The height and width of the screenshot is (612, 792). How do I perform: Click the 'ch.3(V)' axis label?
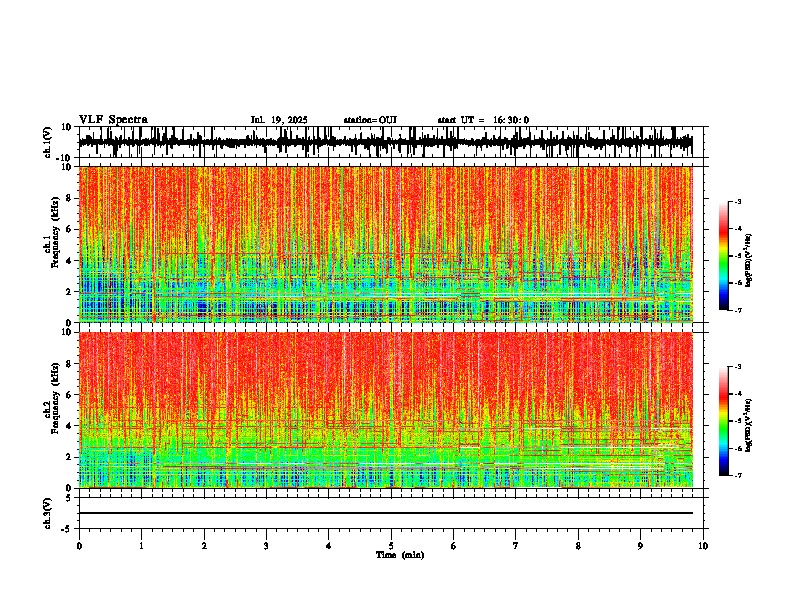(48, 513)
